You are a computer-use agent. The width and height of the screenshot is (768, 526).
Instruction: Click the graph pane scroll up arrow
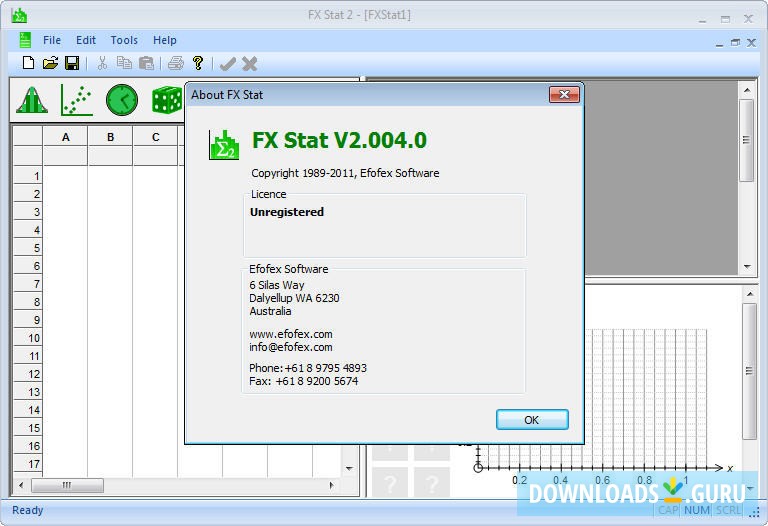coord(750,294)
